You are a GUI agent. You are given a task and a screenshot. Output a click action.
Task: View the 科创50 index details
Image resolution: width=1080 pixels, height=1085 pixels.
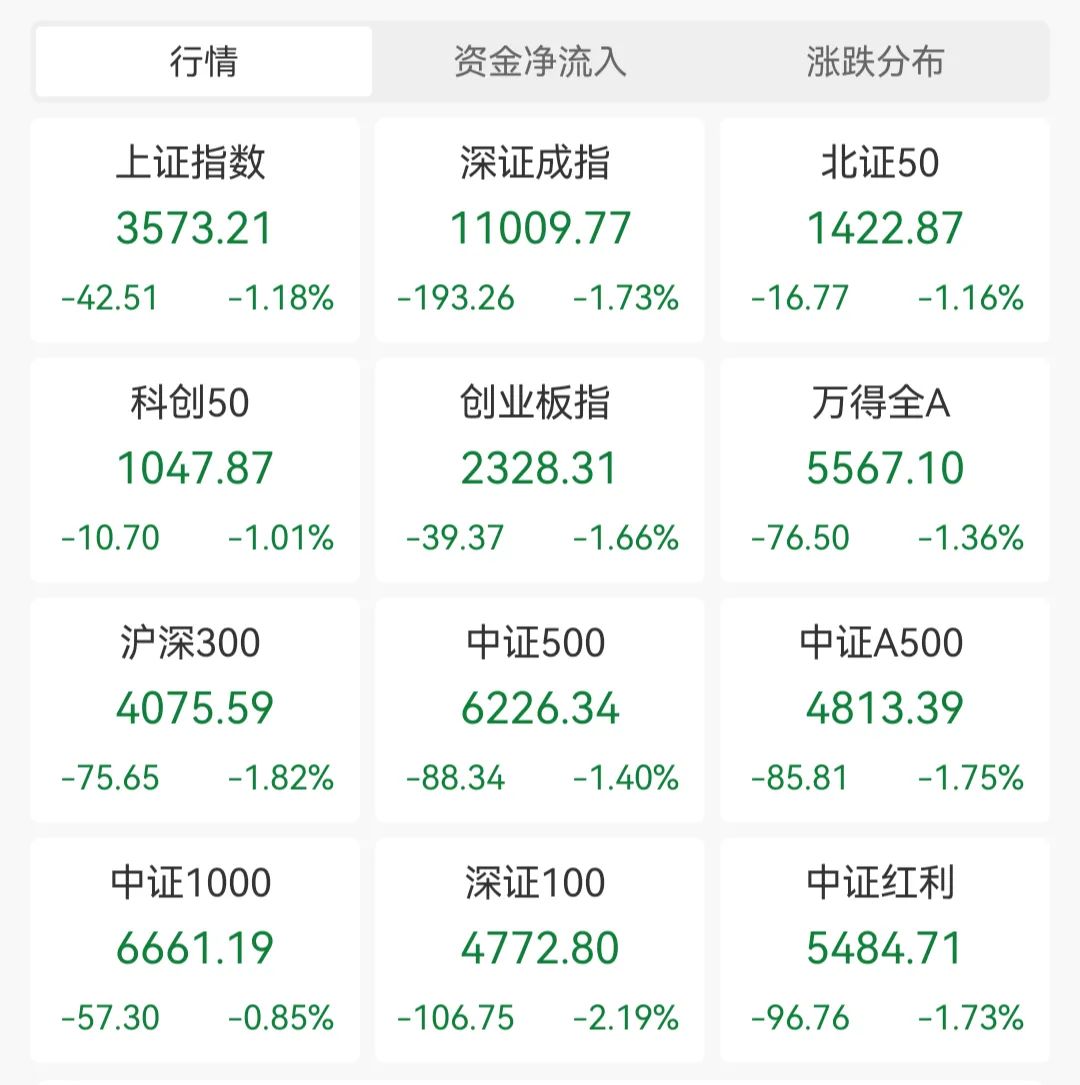click(x=194, y=470)
